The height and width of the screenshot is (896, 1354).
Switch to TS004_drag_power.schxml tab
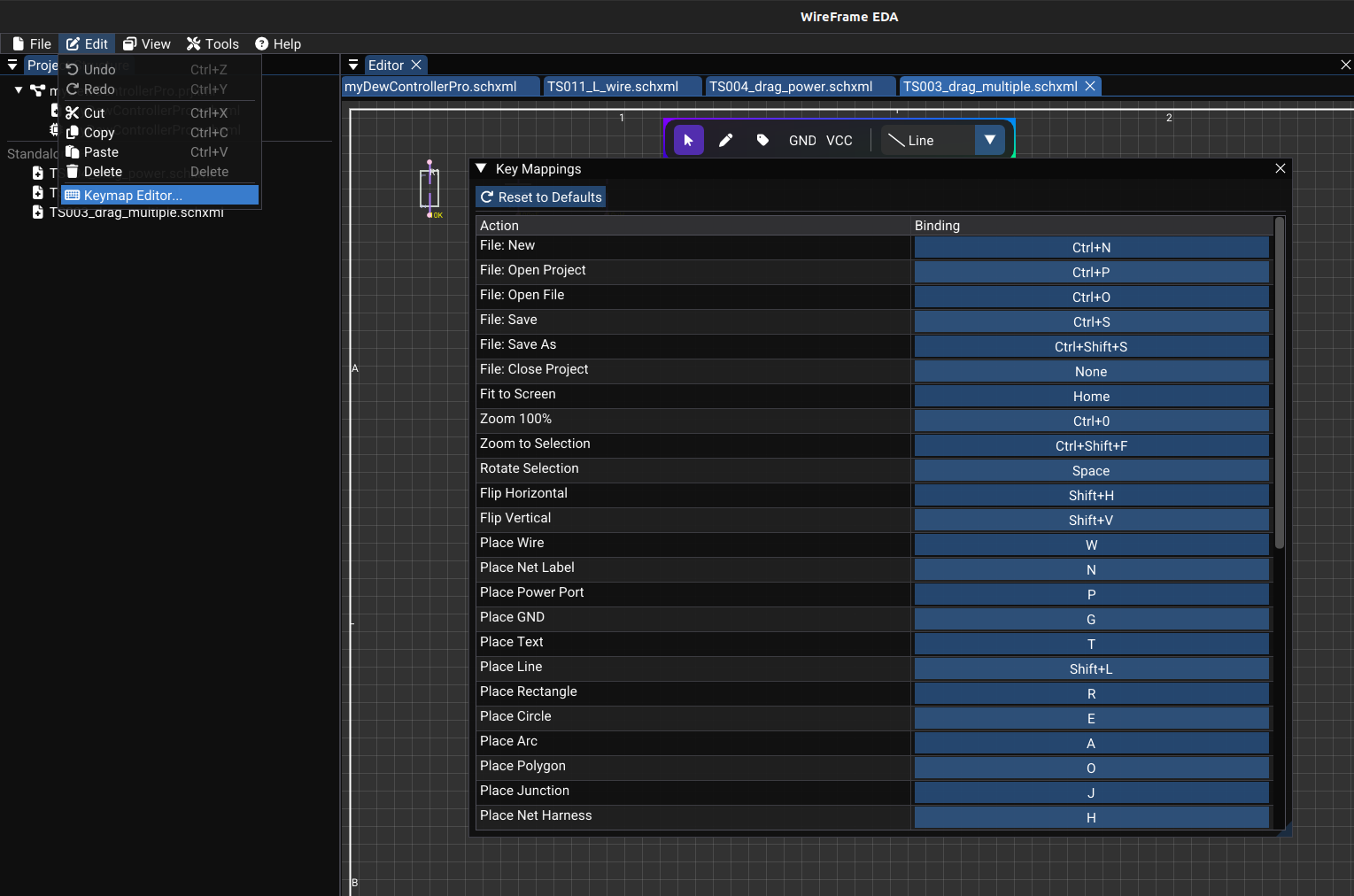click(x=801, y=86)
